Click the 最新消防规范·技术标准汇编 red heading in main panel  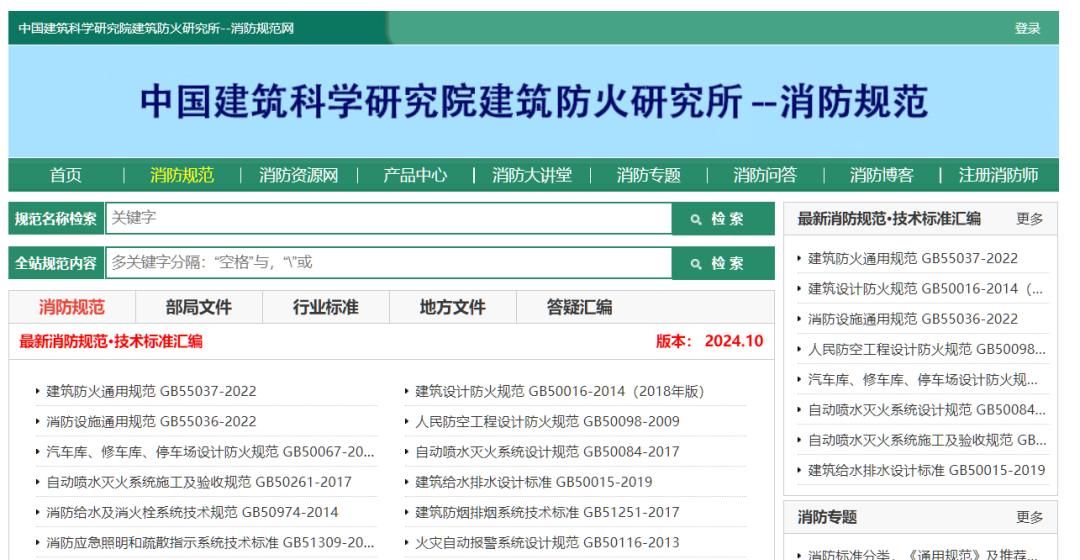111,342
